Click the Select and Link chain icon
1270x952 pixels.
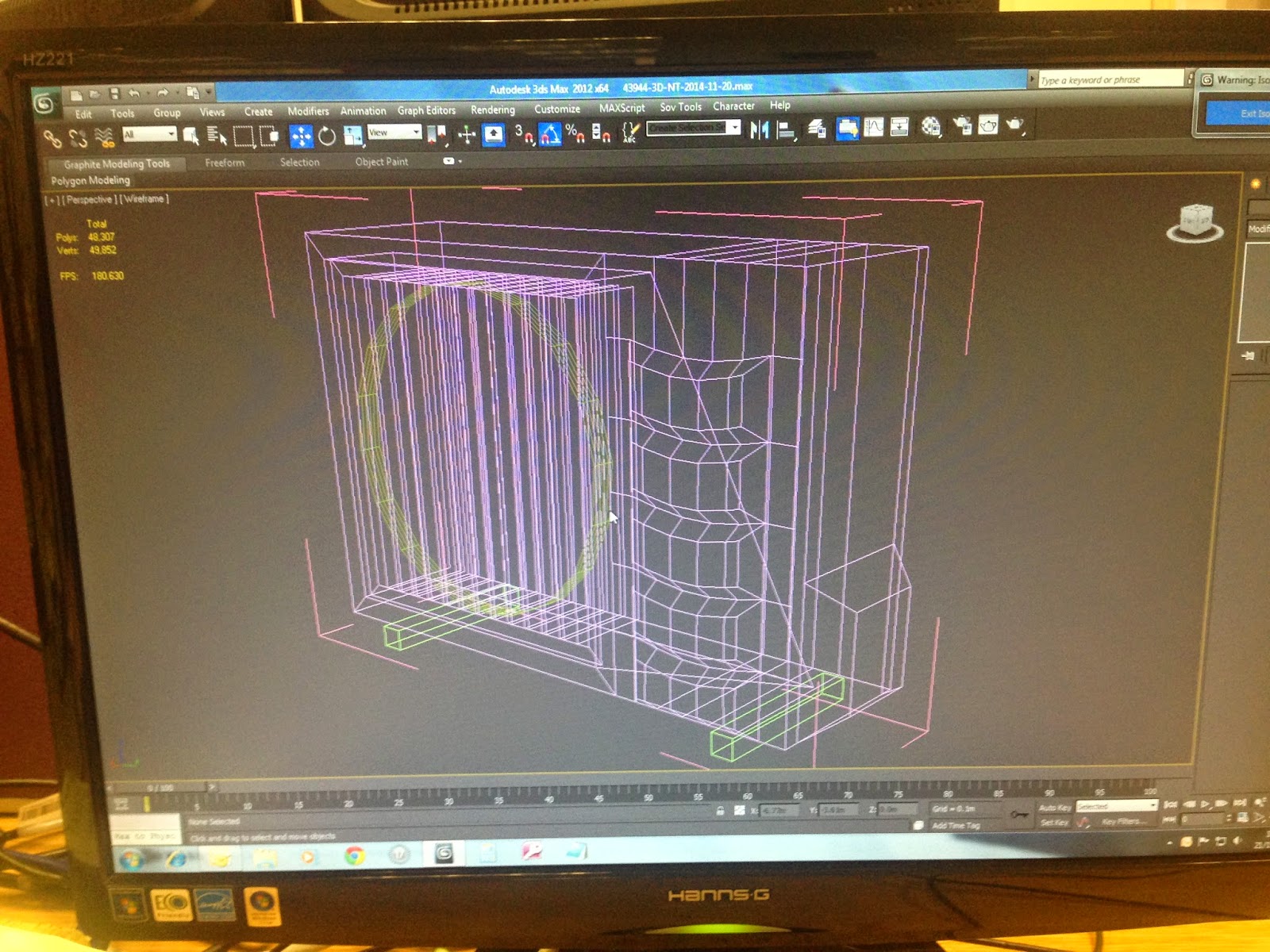(x=52, y=139)
